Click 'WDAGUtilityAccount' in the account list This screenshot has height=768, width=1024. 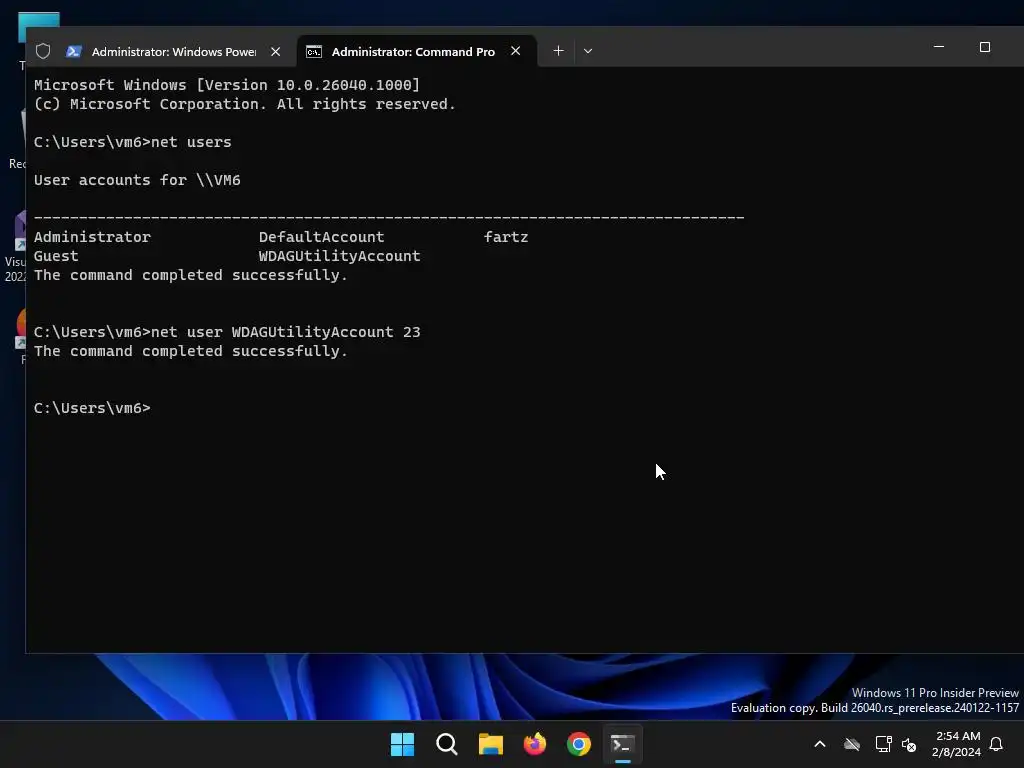340,256
